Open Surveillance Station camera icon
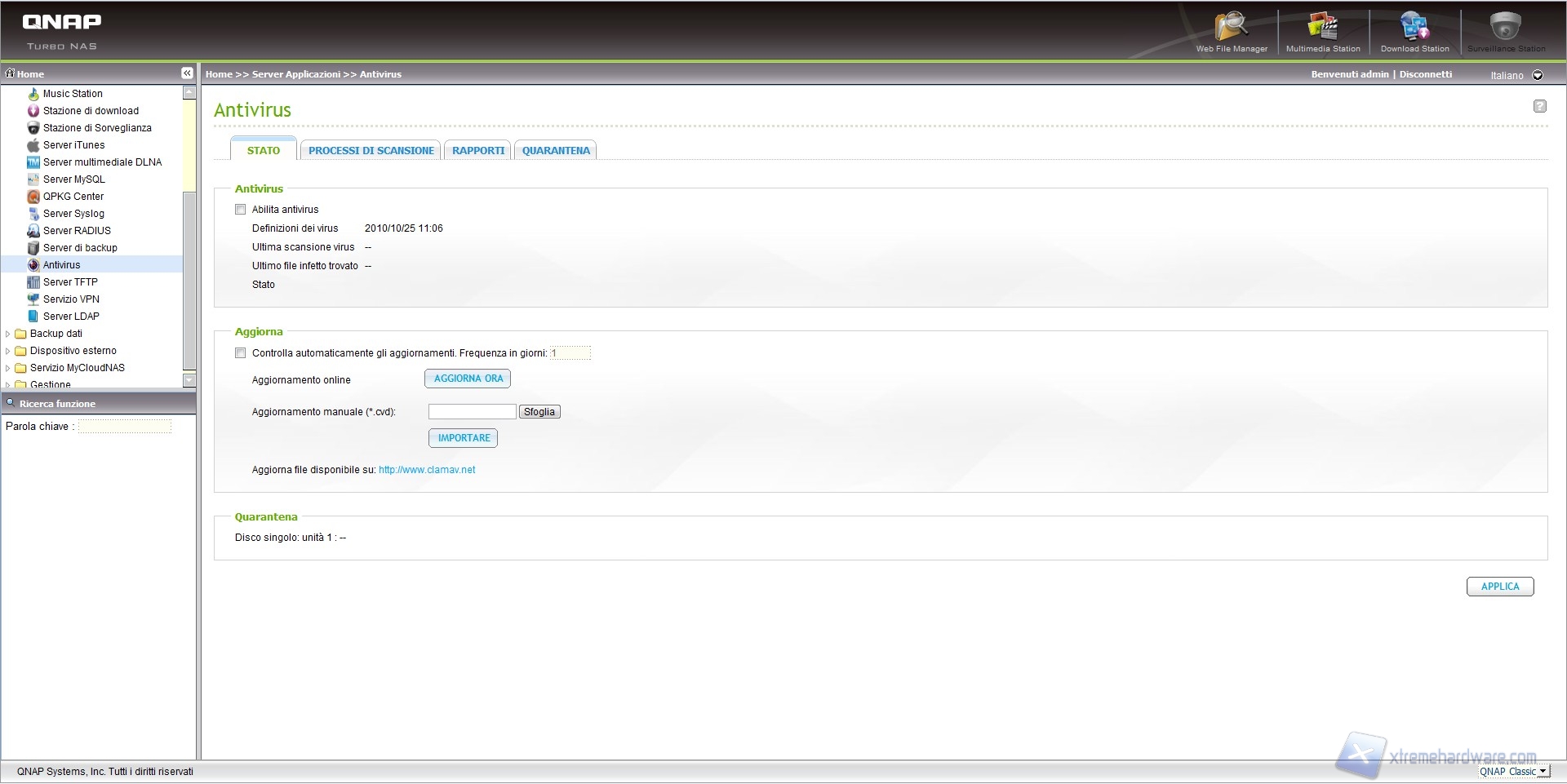The width and height of the screenshot is (1567, 784). (1505, 28)
